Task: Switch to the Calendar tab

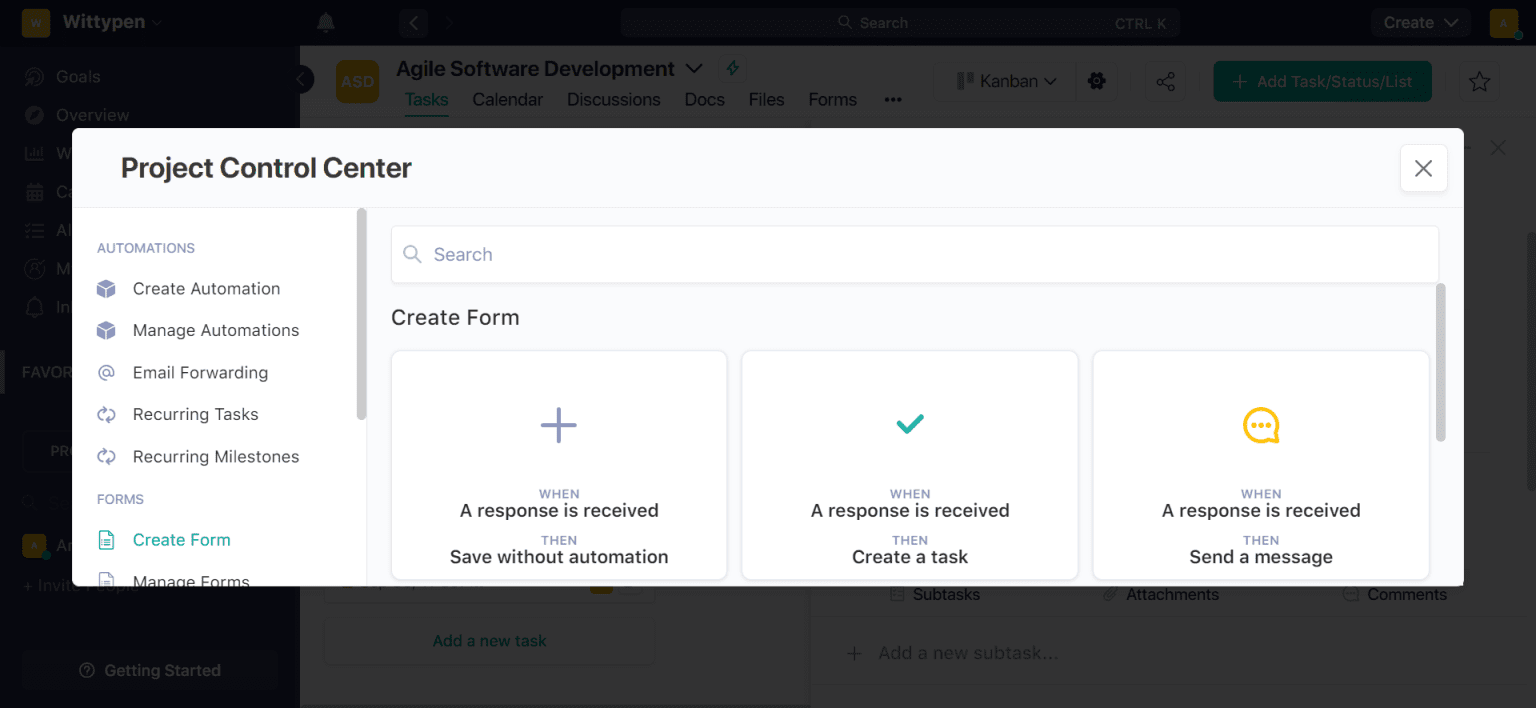Action: 507,99
